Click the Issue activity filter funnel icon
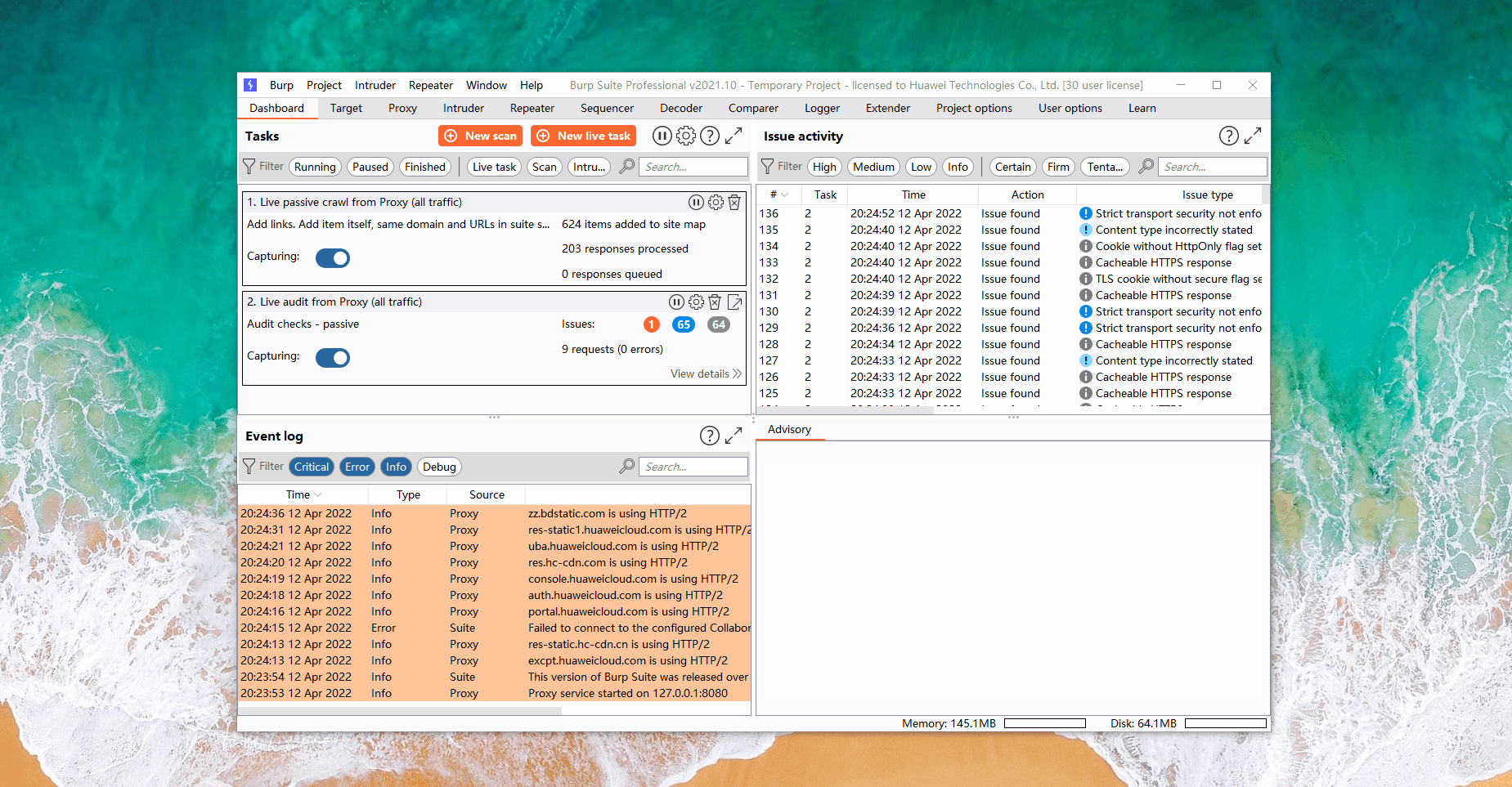Viewport: 1512px width, 787px height. pyautogui.click(x=767, y=167)
